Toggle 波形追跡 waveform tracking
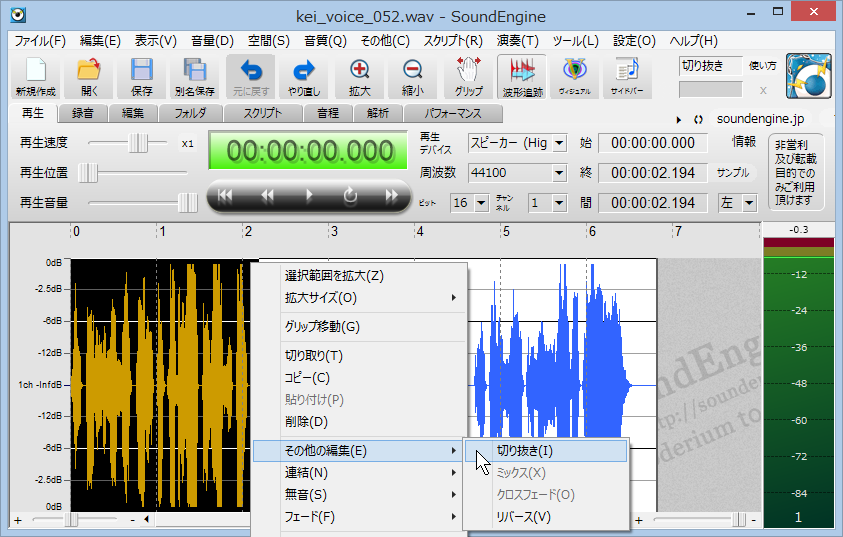The height and width of the screenshot is (537, 843). click(x=522, y=76)
